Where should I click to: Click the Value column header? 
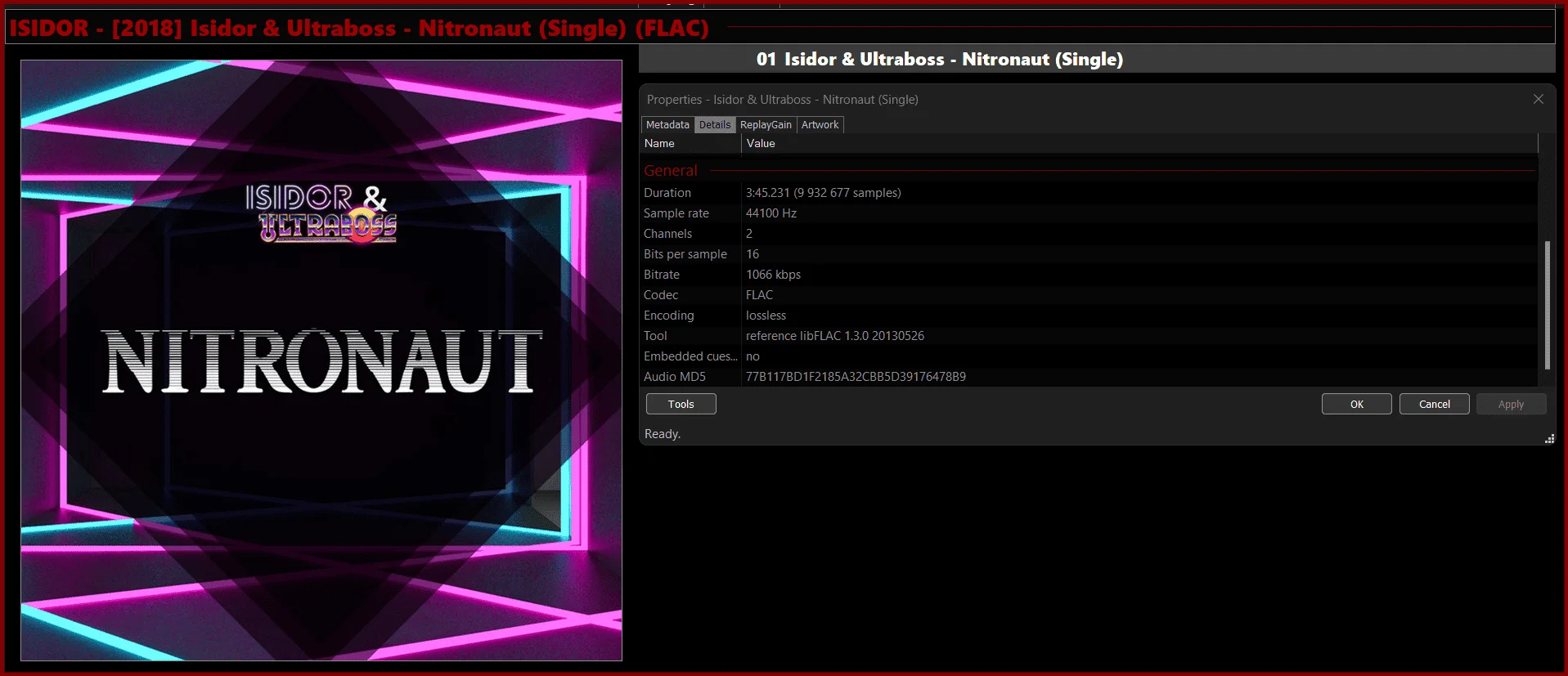click(x=1139, y=143)
